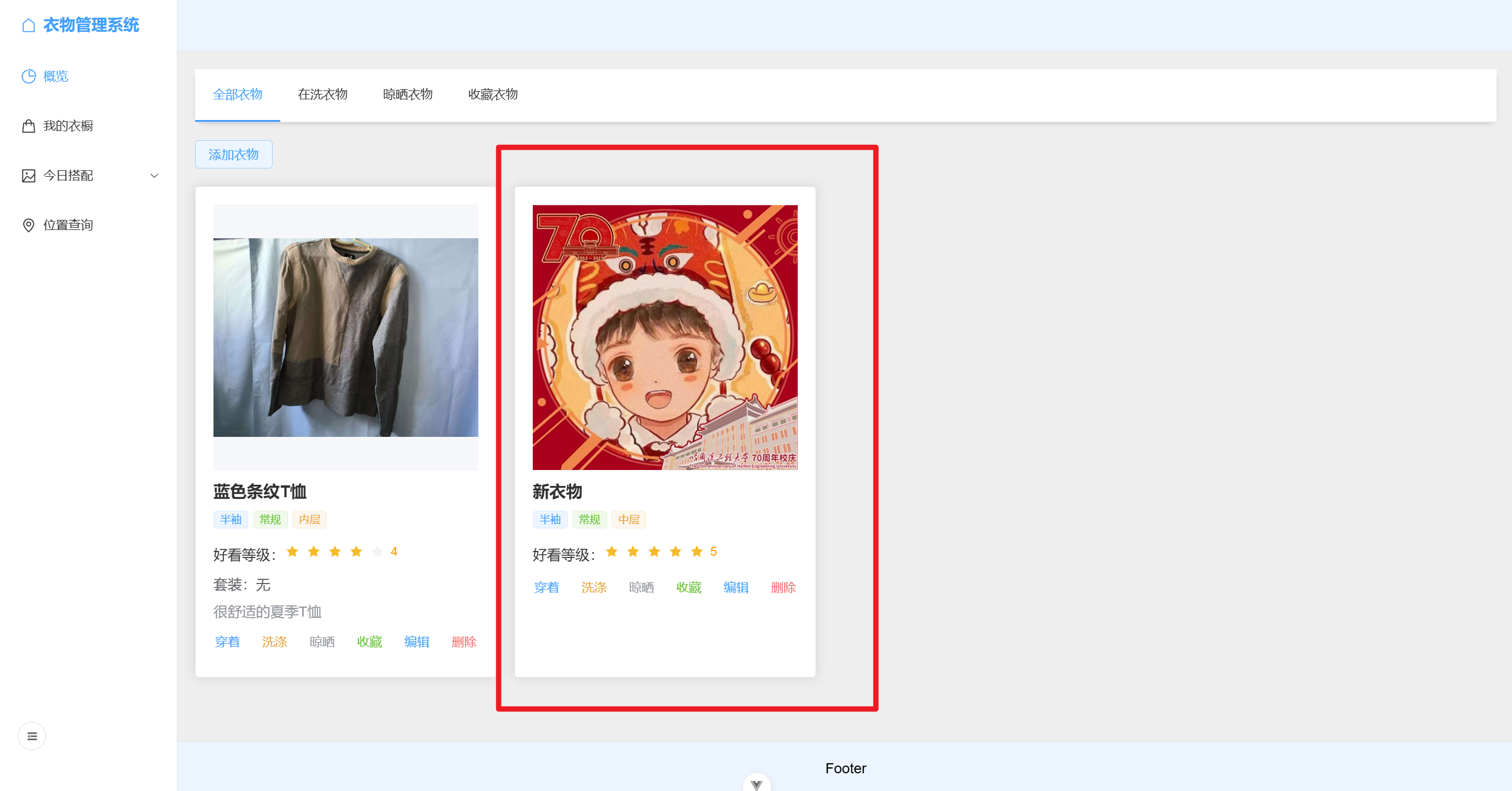The image size is (1512, 791).
Task: Open the 今日搭配 menu item
Action: pyautogui.click(x=89, y=176)
